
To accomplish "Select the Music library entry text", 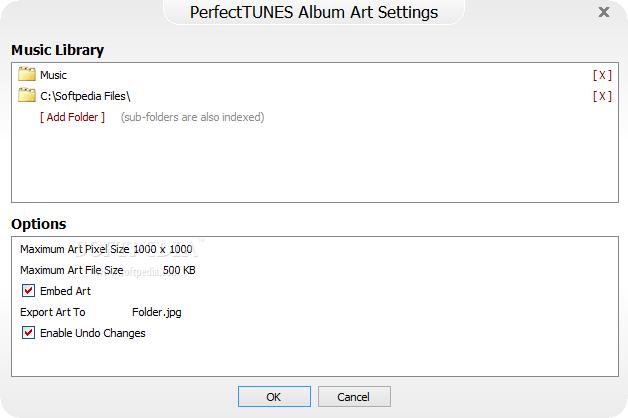I will click(x=53, y=75).
